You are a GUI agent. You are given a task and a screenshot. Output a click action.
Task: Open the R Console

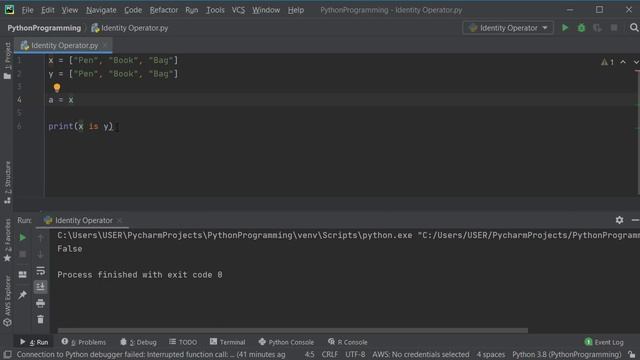pos(347,342)
